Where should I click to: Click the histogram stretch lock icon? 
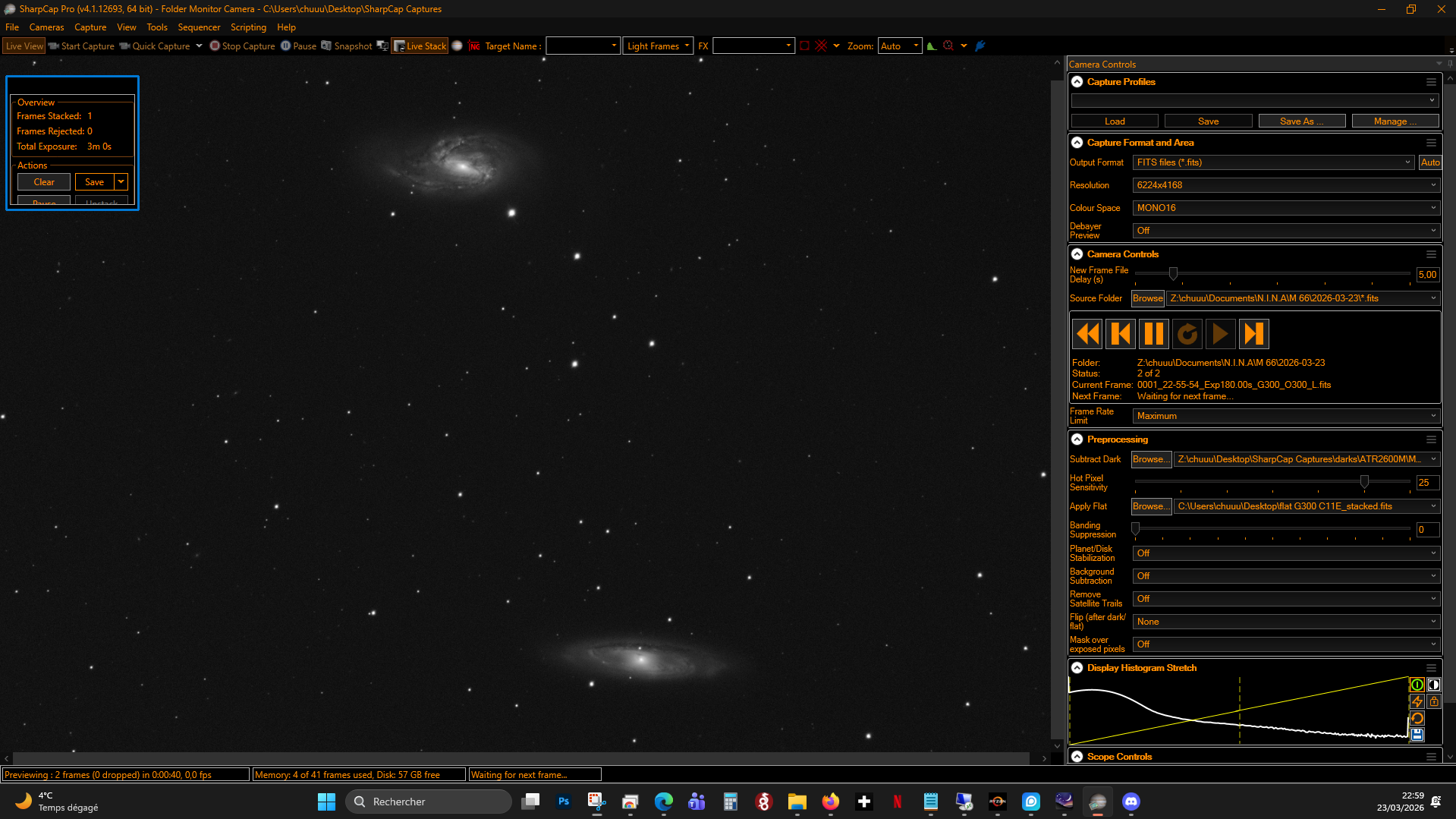(1433, 701)
